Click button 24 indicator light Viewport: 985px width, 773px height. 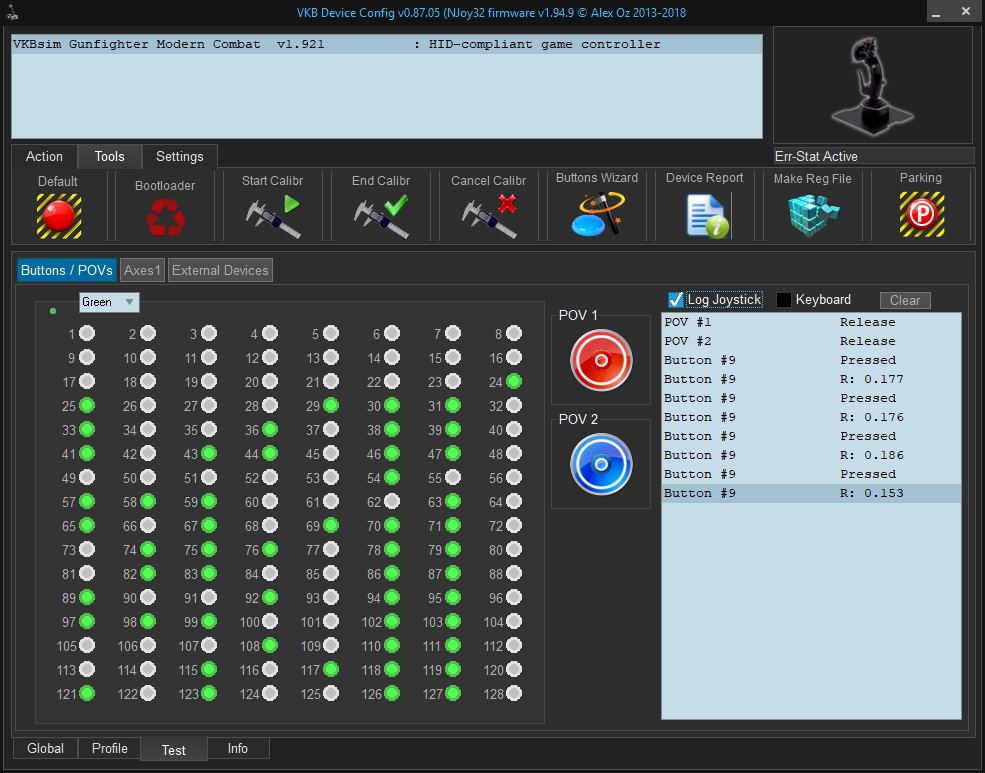pos(514,381)
